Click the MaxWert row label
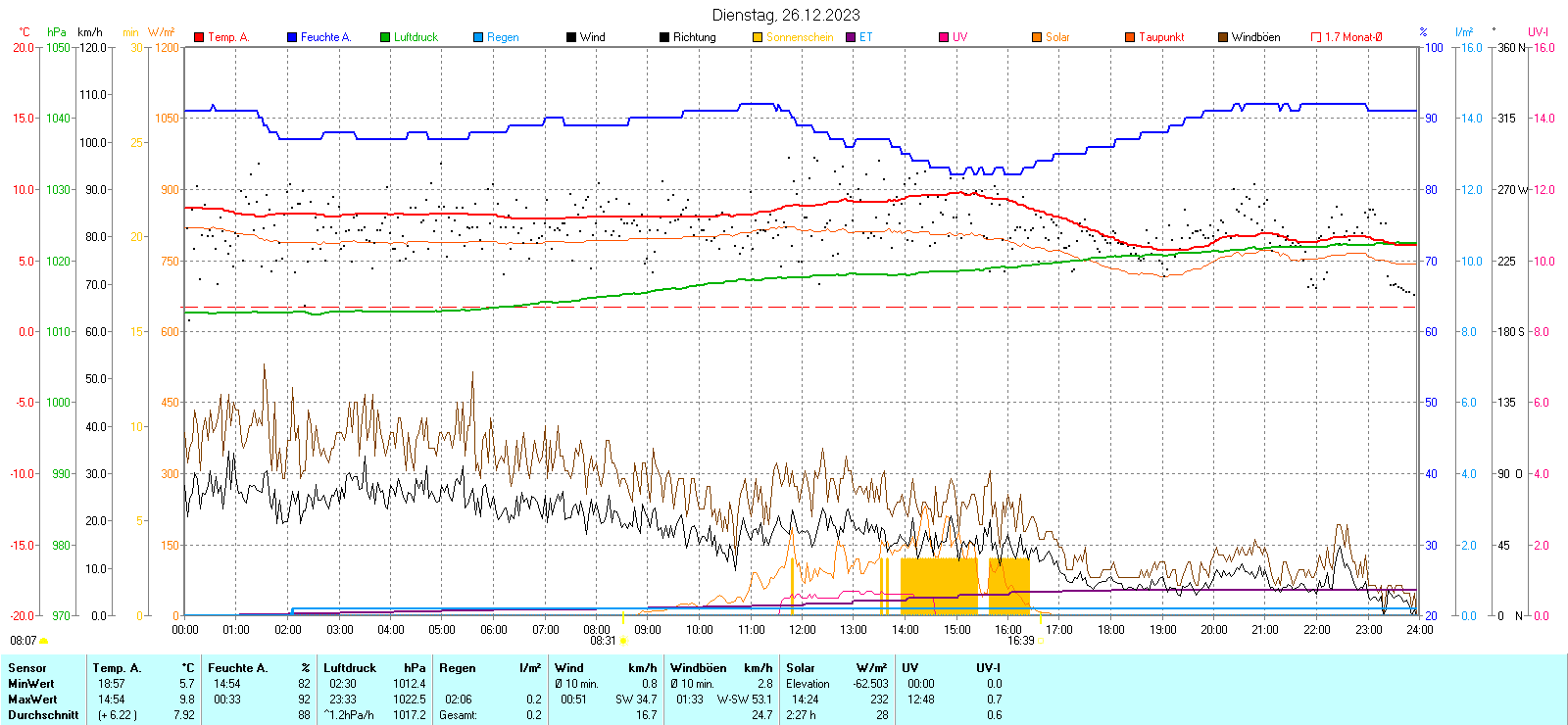1568x725 pixels. [32, 700]
